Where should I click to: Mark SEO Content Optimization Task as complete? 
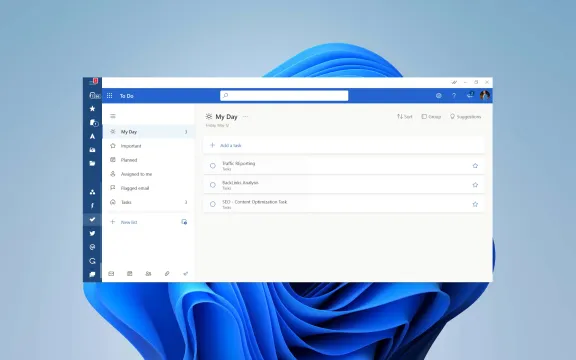pyautogui.click(x=213, y=204)
